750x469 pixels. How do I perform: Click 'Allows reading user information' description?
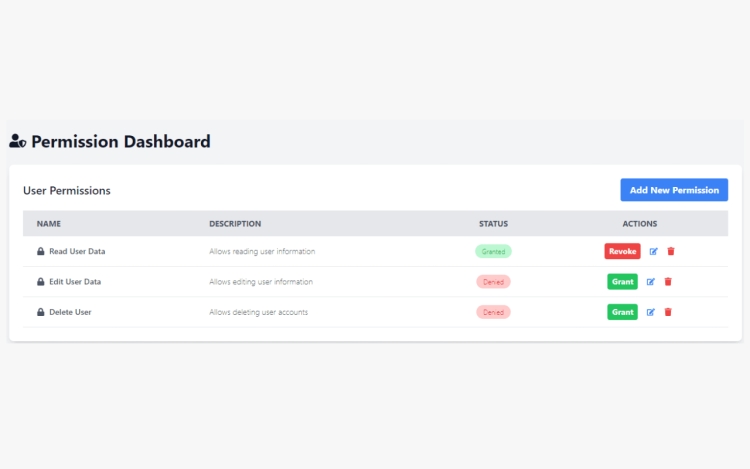(x=262, y=251)
